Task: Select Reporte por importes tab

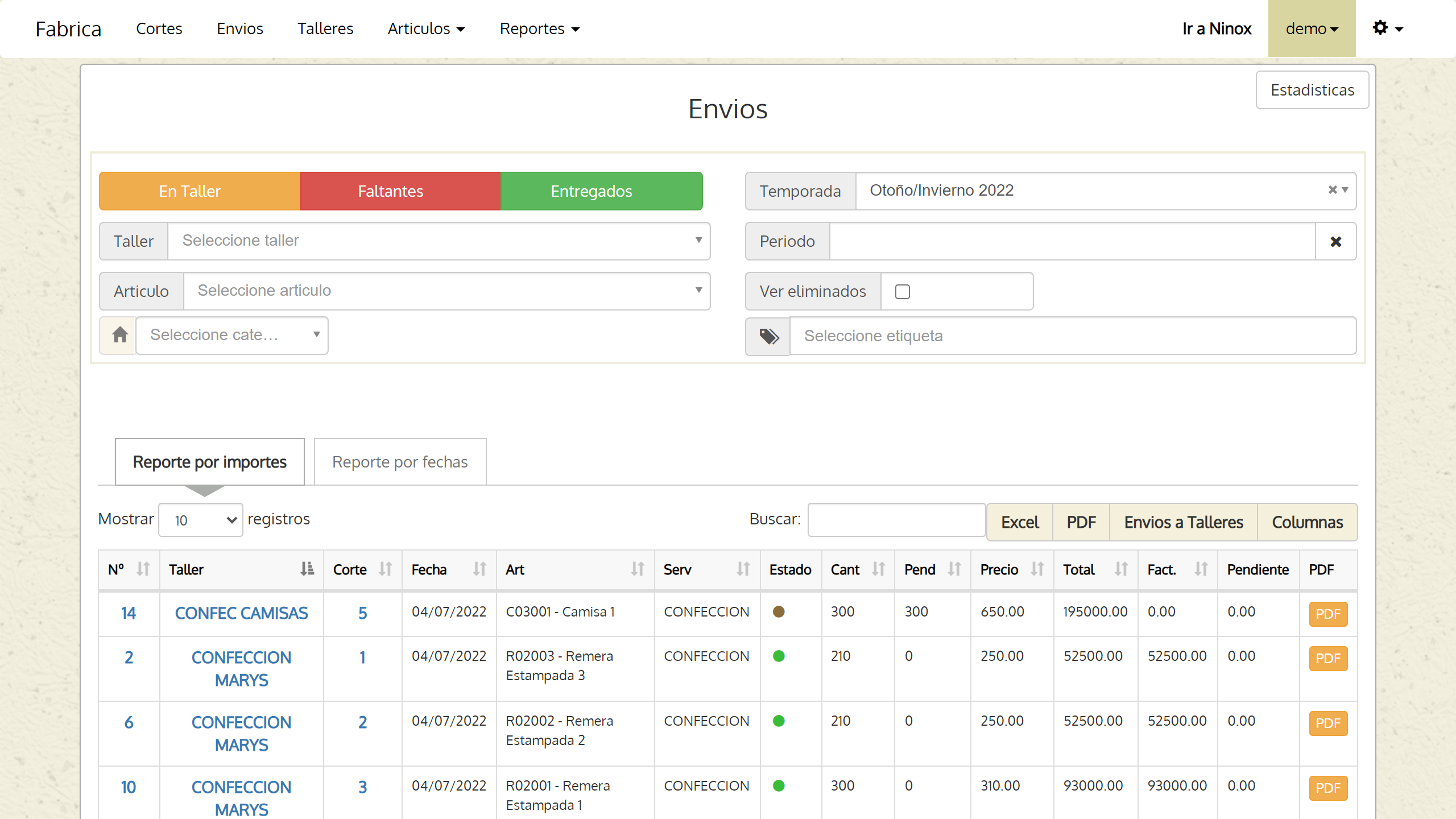Action: coord(210,462)
